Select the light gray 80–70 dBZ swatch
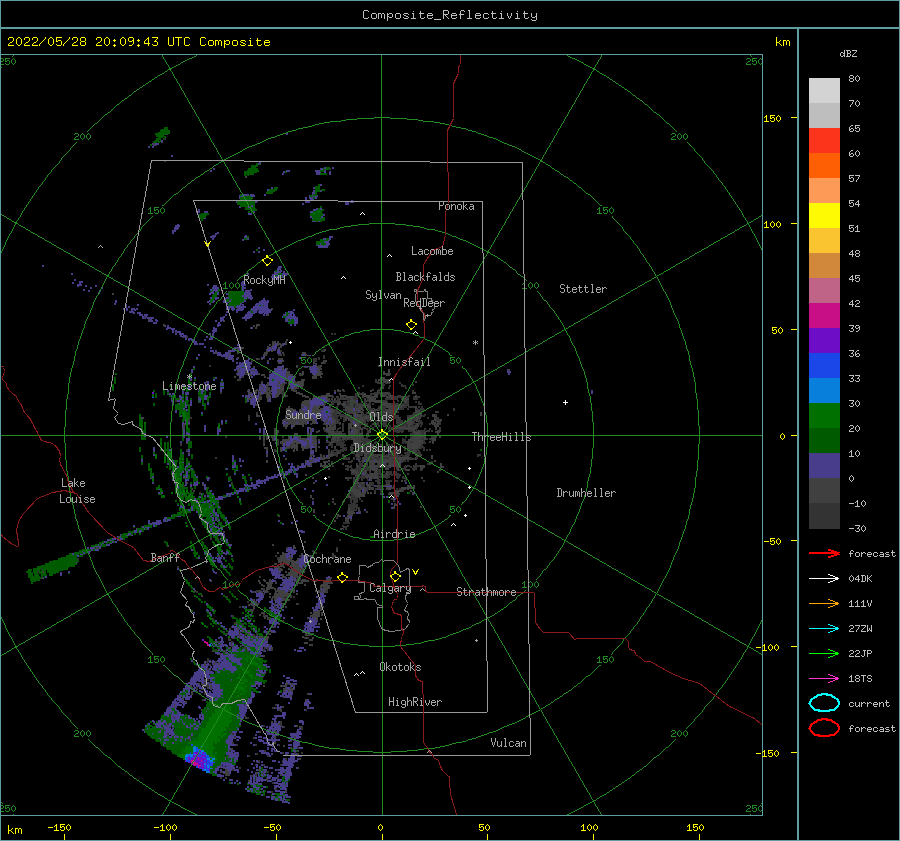Viewport: 900px width, 841px height. 824,90
